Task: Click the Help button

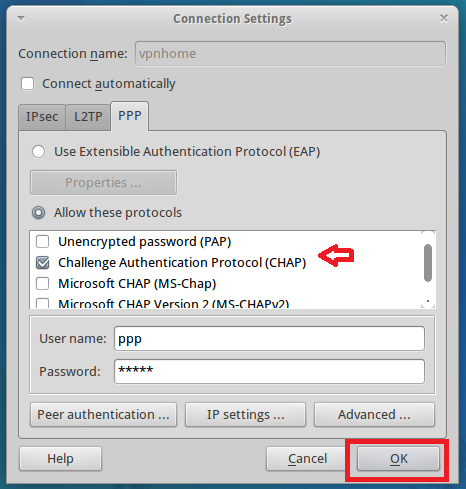Action: (60, 459)
